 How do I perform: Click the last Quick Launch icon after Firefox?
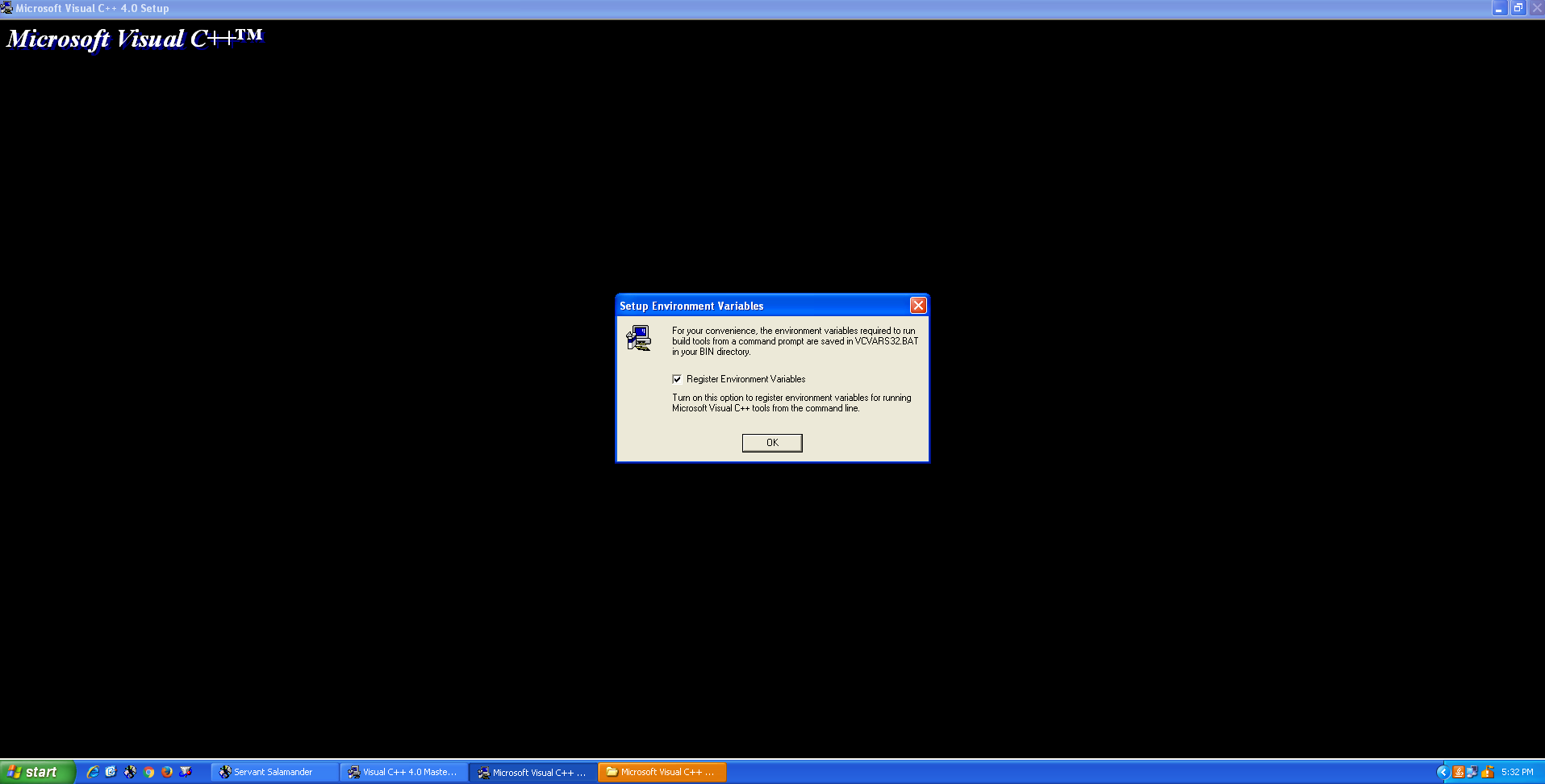coord(186,772)
